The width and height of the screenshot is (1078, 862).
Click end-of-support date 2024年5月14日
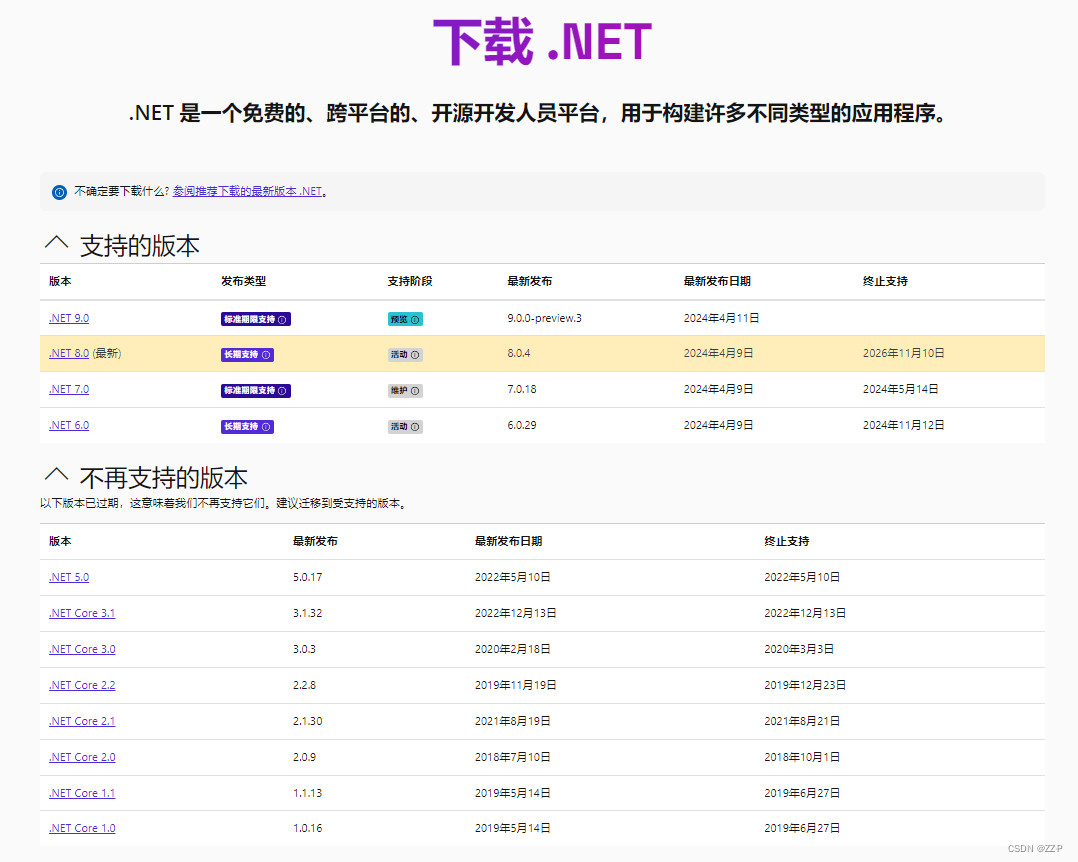901,389
